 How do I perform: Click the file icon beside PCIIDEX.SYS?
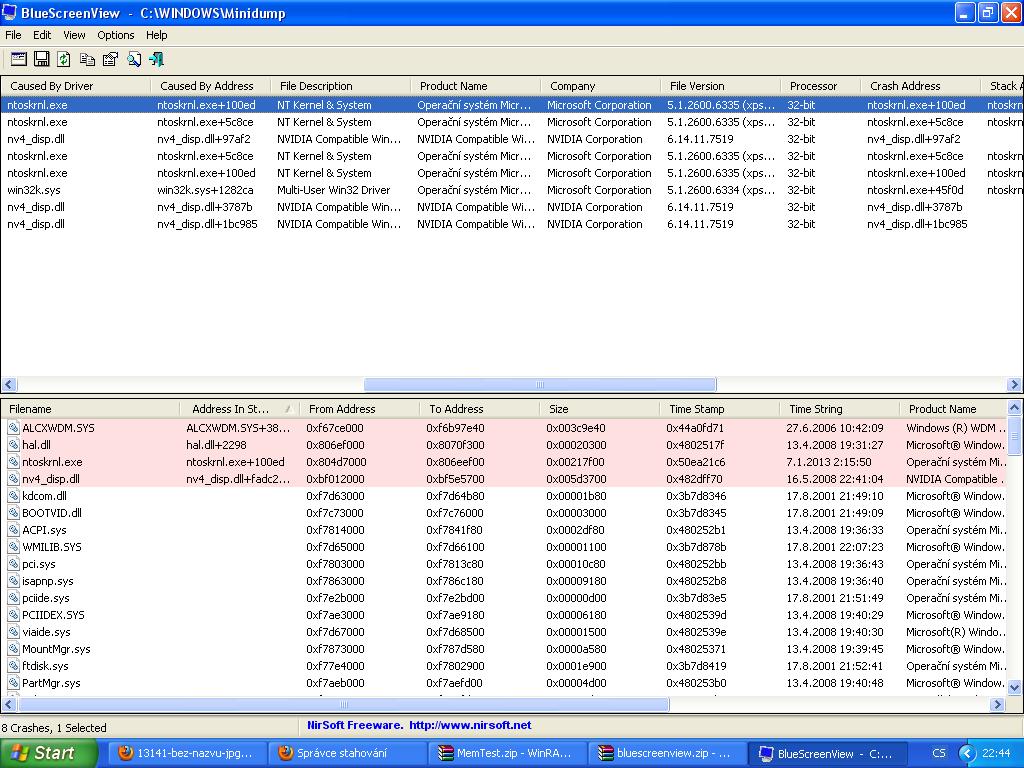[x=13, y=615]
